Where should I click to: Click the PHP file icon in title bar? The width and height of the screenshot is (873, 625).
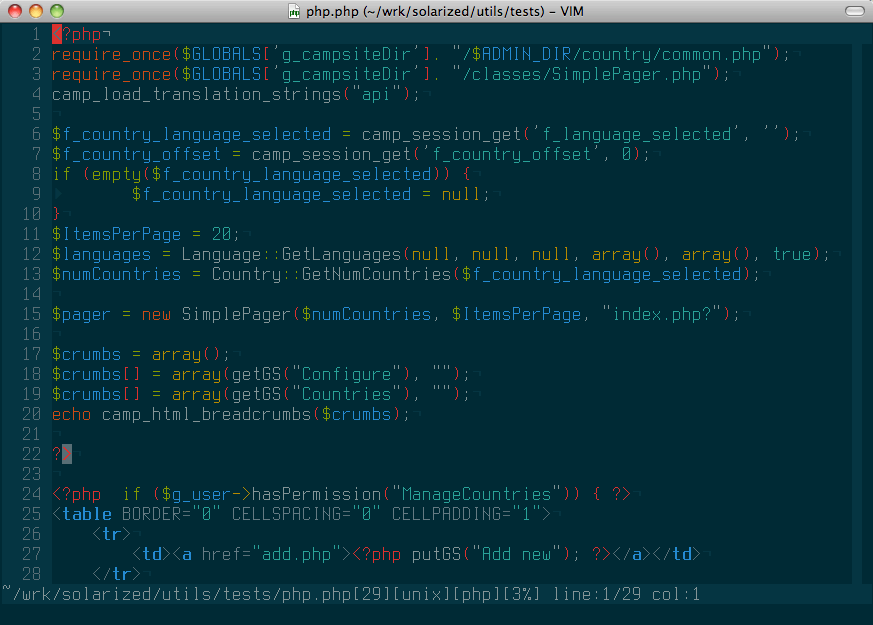[294, 11]
